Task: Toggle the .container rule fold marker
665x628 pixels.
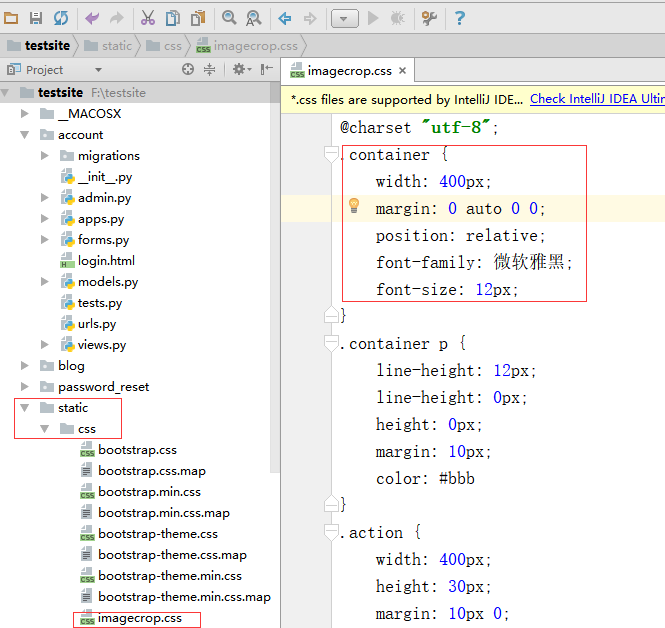Action: (x=331, y=155)
